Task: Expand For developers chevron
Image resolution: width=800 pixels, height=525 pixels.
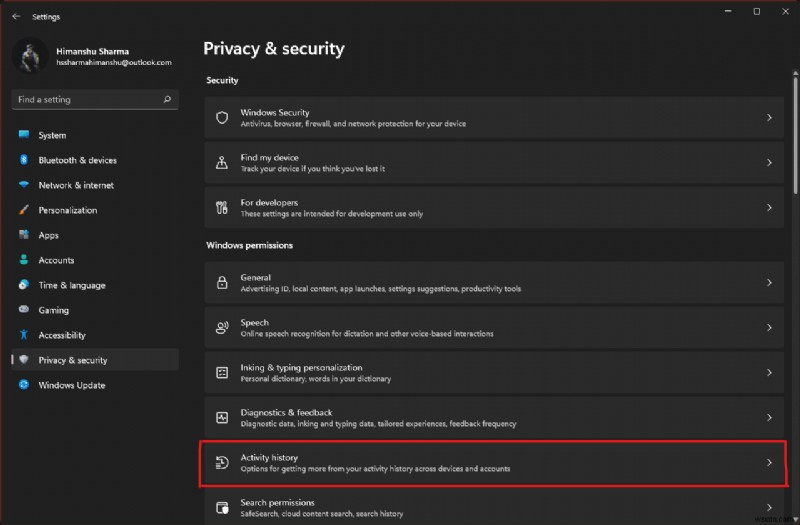Action: (x=769, y=207)
